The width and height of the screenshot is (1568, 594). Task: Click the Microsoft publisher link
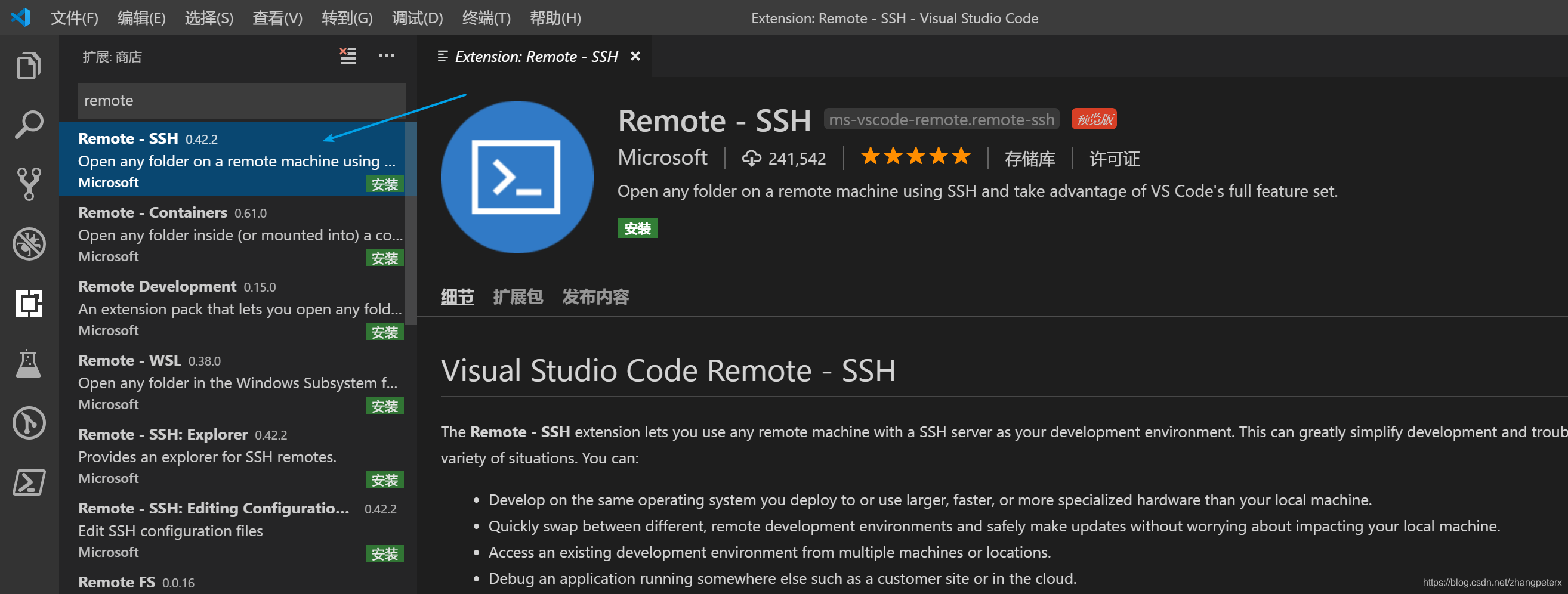[x=662, y=157]
